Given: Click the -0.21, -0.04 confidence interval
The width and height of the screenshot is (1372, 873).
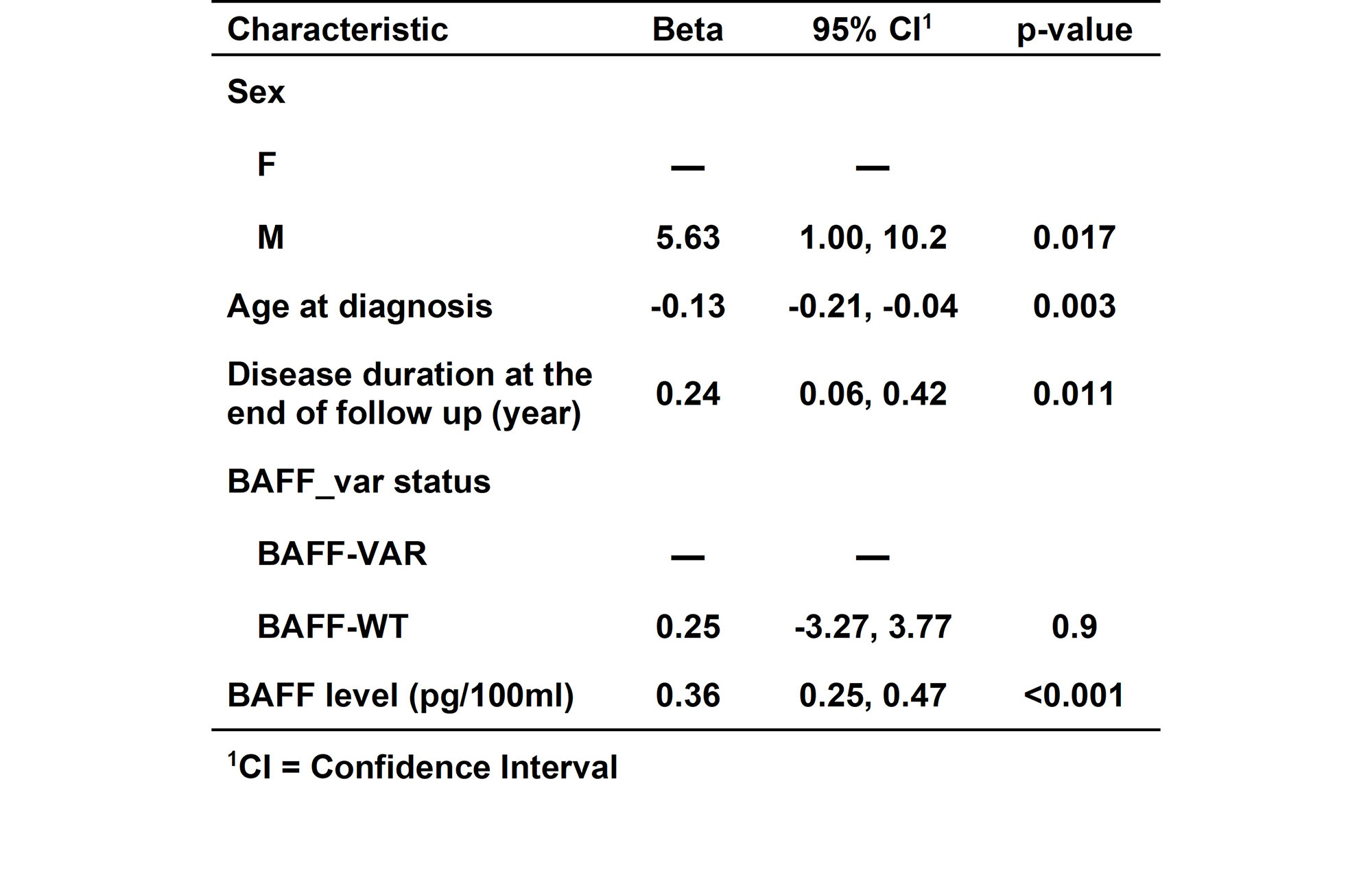Looking at the screenshot, I should (873, 306).
